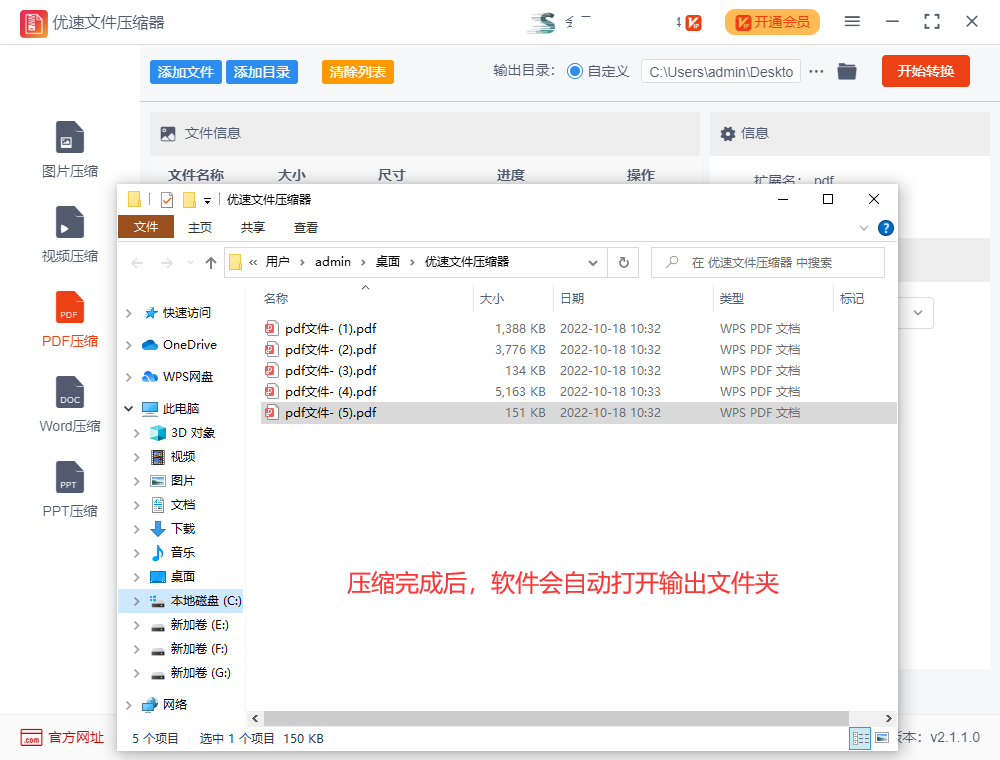1000x760 pixels.
Task: Select 新加卷 (E:) in navigation tree
Action: click(x=199, y=625)
